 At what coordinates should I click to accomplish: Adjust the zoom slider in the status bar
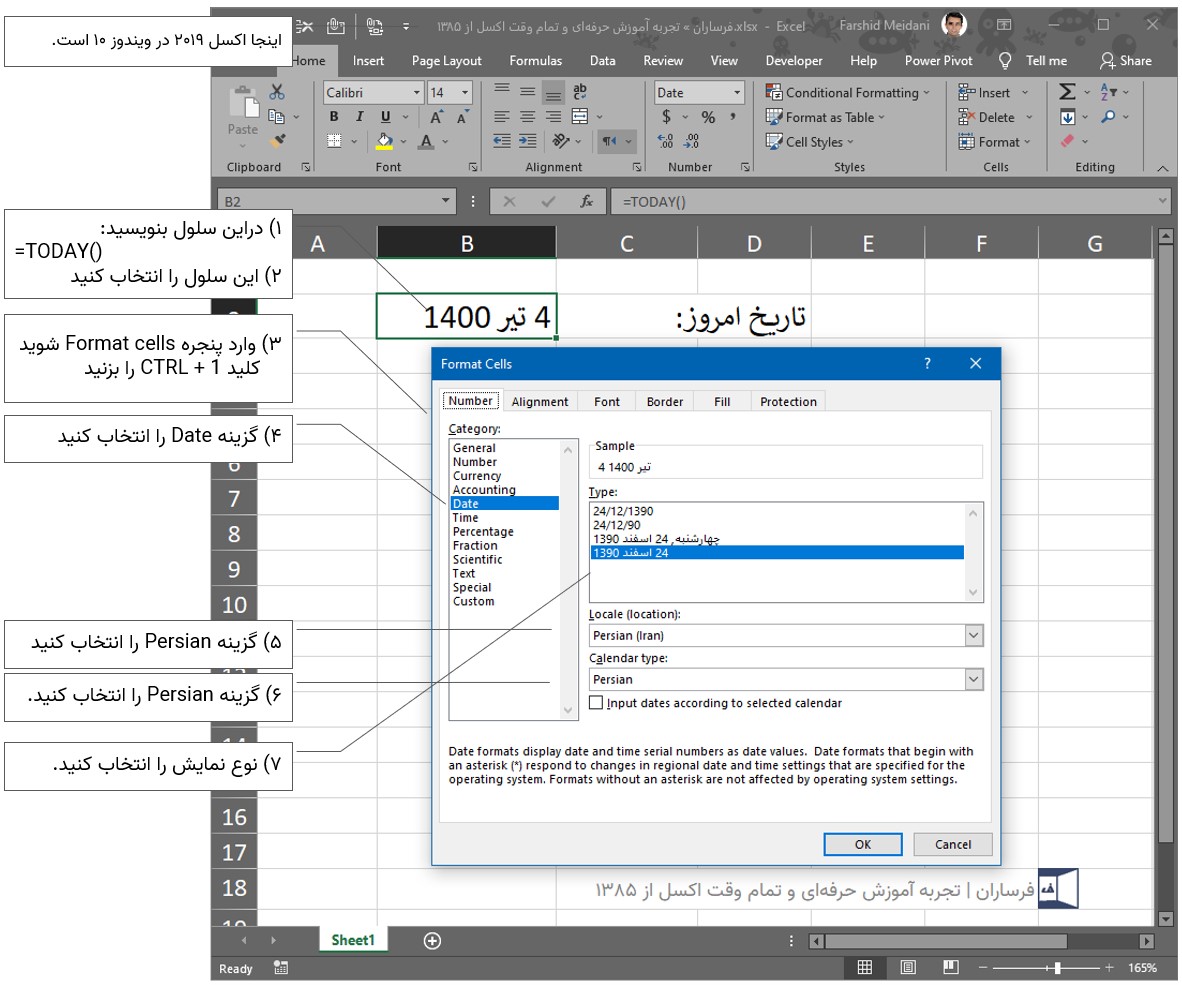pyautogui.click(x=1057, y=968)
